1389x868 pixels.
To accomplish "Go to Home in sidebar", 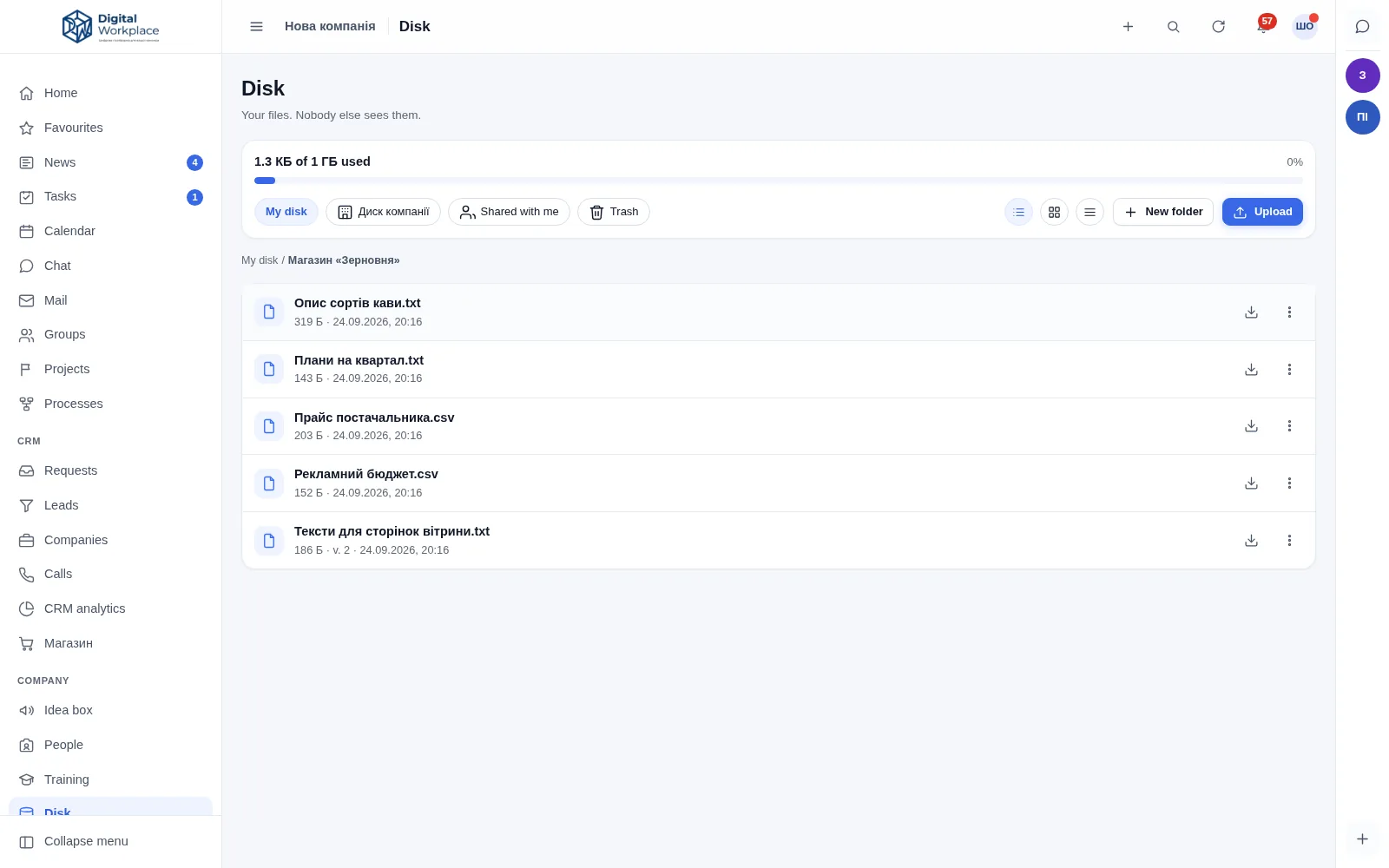I will point(110,93).
